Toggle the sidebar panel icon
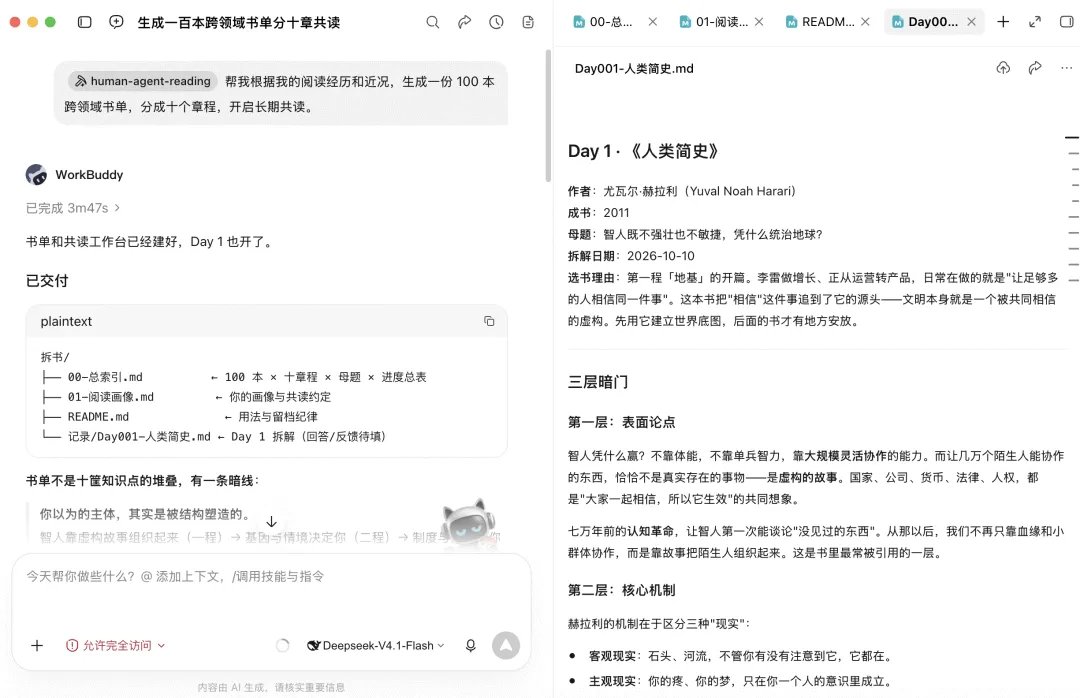The width and height of the screenshot is (1080, 698). point(85,22)
